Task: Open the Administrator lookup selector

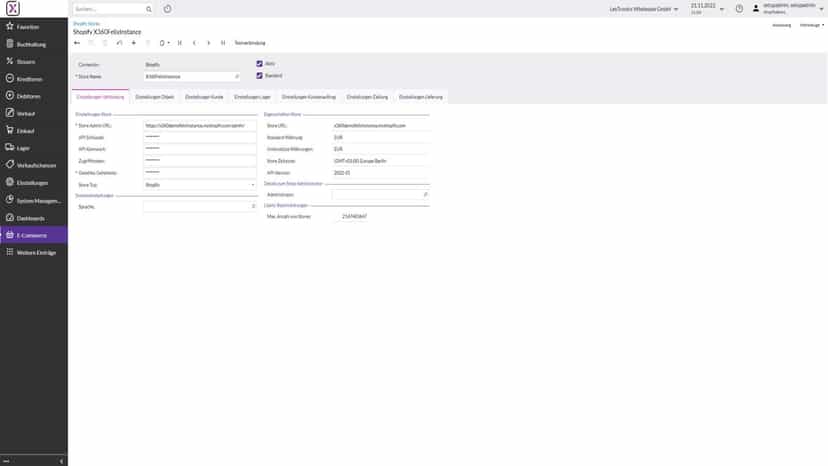Action: tap(426, 194)
